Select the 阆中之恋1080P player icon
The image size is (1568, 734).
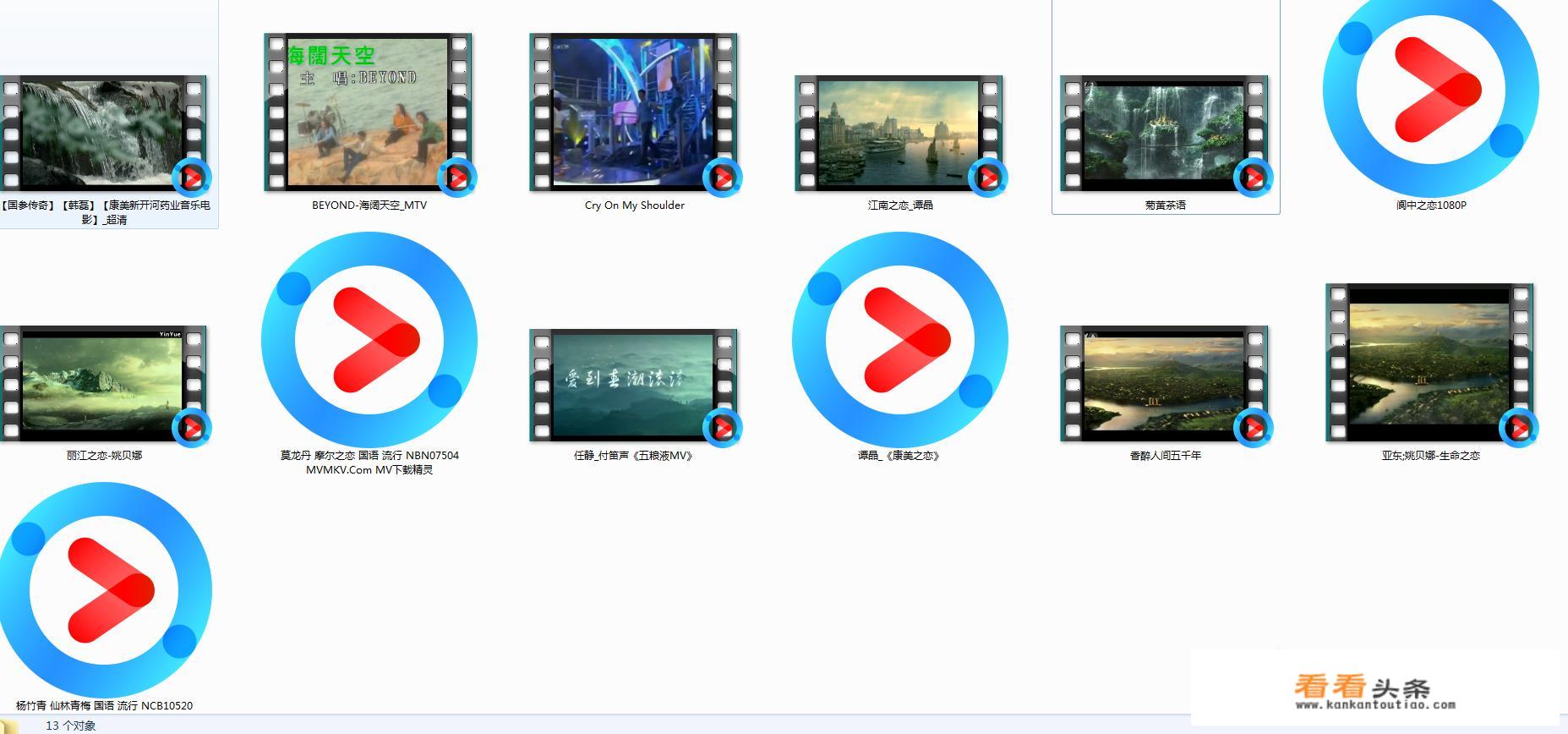1430,89
